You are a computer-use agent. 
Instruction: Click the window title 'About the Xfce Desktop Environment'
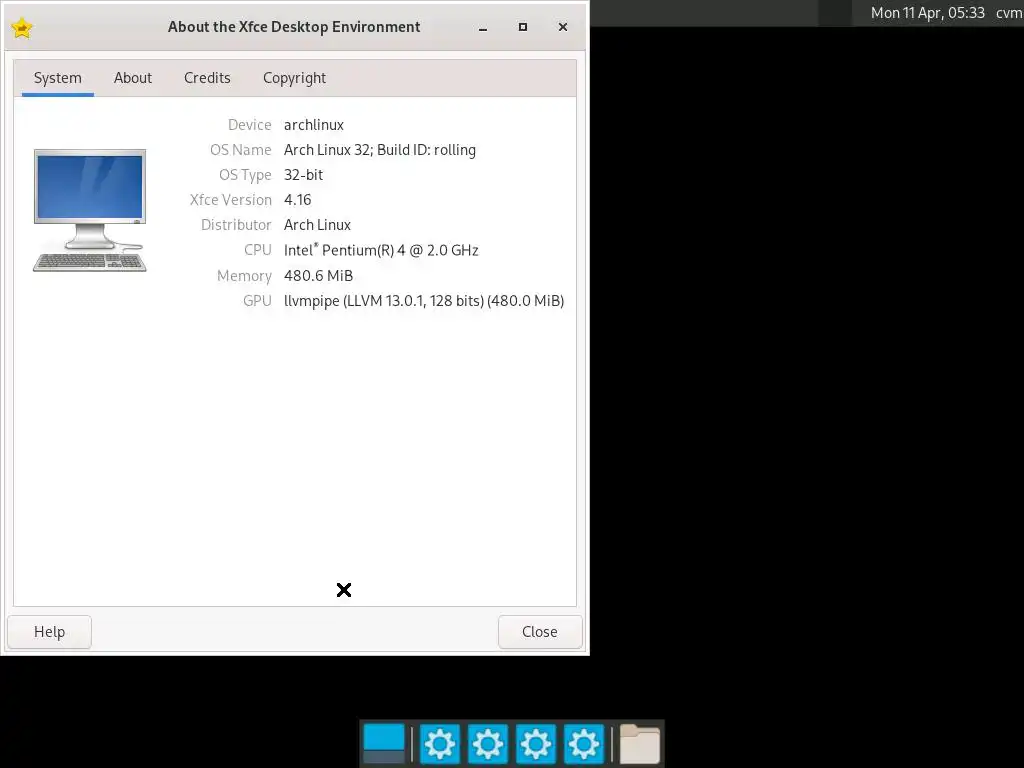tap(294, 27)
